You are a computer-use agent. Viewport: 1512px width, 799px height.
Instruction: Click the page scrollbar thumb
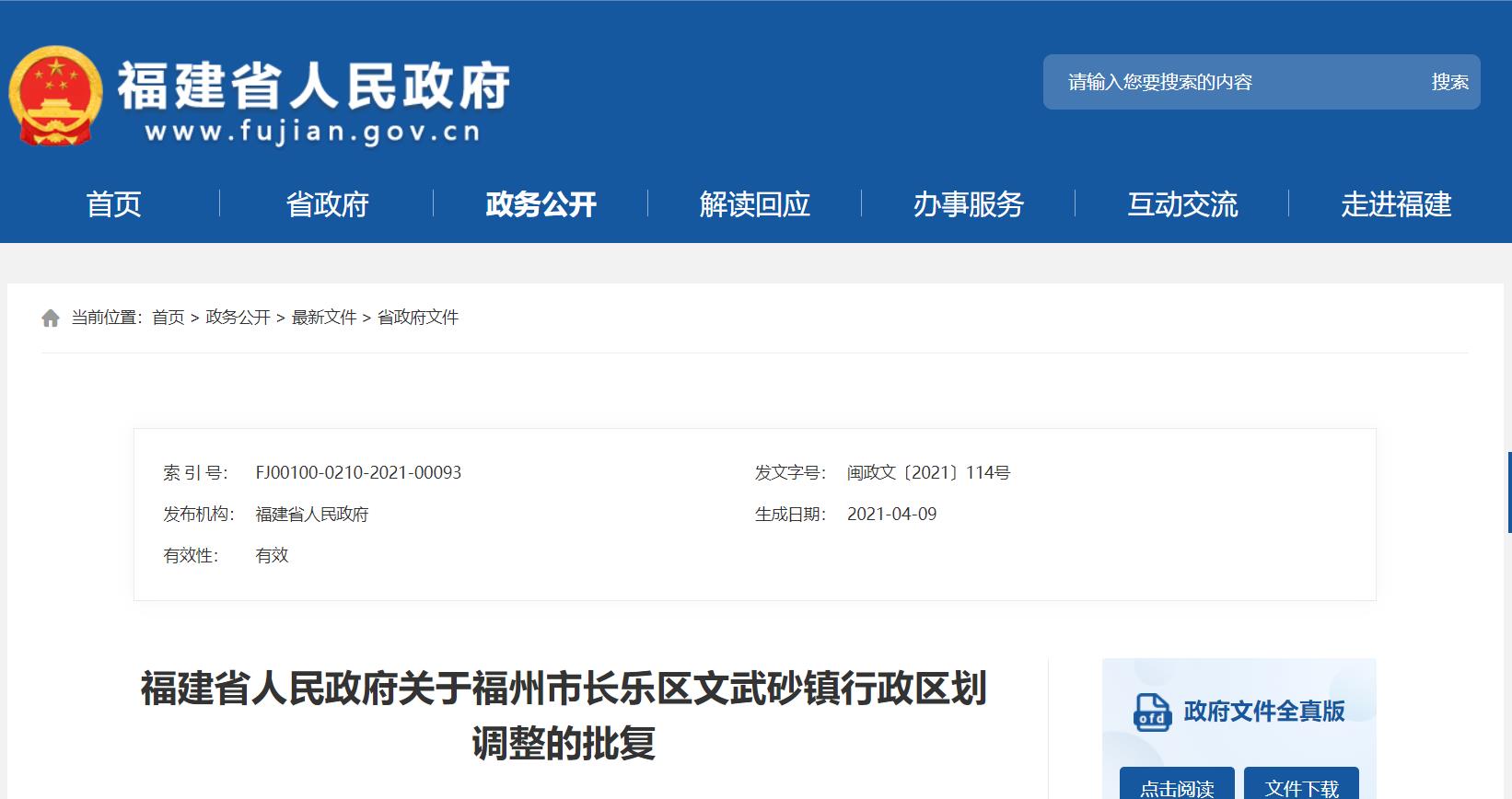[1509, 492]
